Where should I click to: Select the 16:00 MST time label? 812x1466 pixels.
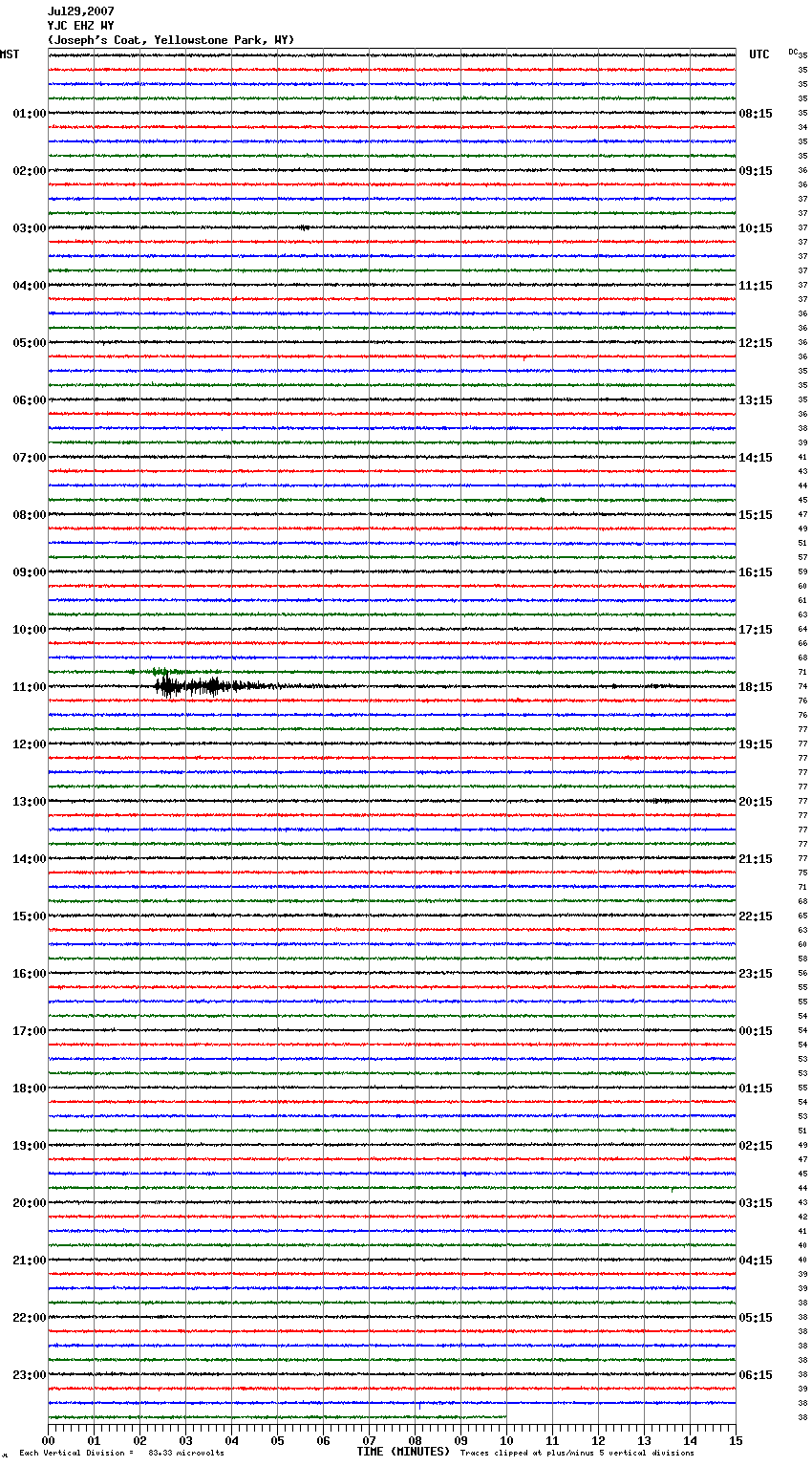coord(30,974)
